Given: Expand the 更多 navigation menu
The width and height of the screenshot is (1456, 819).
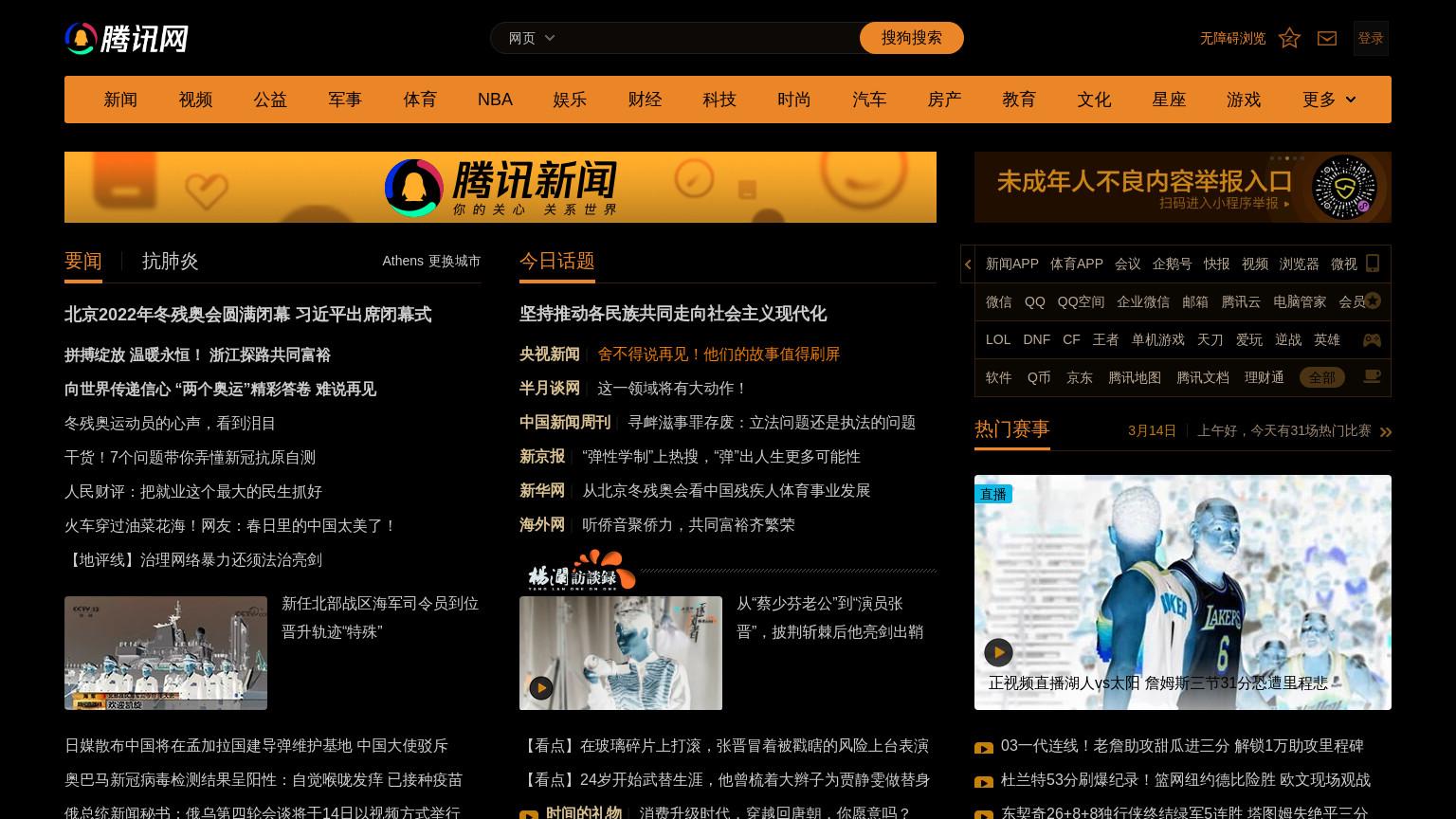Looking at the screenshot, I should pyautogui.click(x=1329, y=100).
